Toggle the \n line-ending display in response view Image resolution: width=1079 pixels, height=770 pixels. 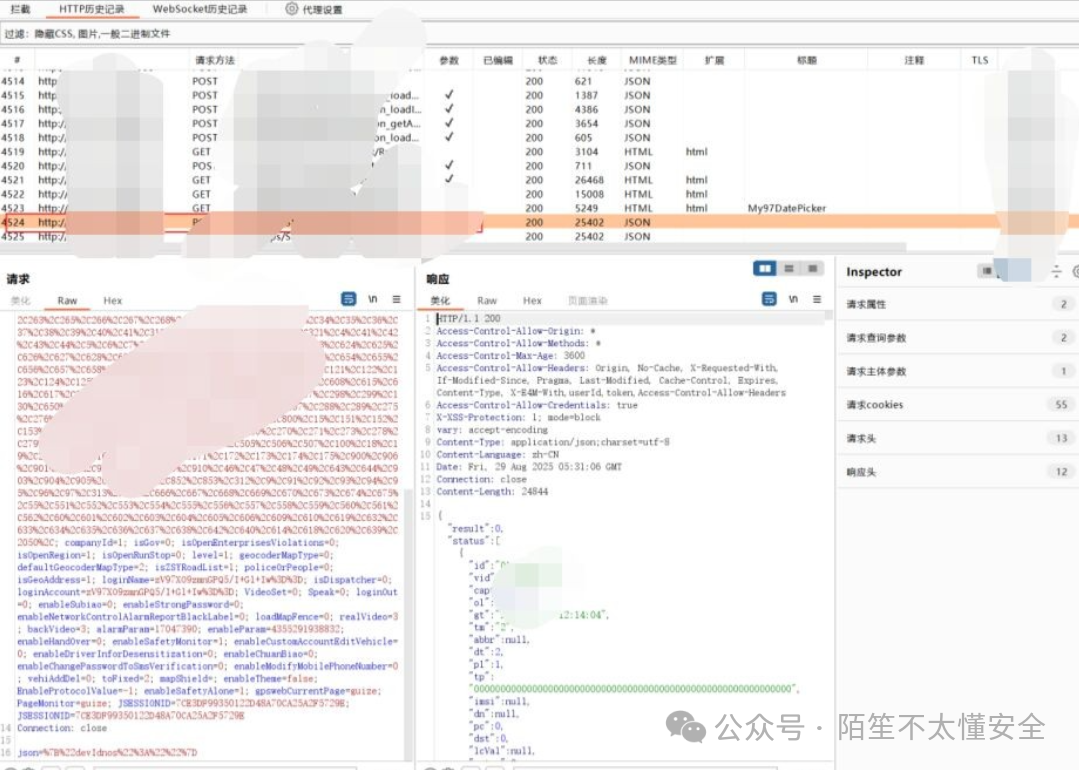coord(794,298)
